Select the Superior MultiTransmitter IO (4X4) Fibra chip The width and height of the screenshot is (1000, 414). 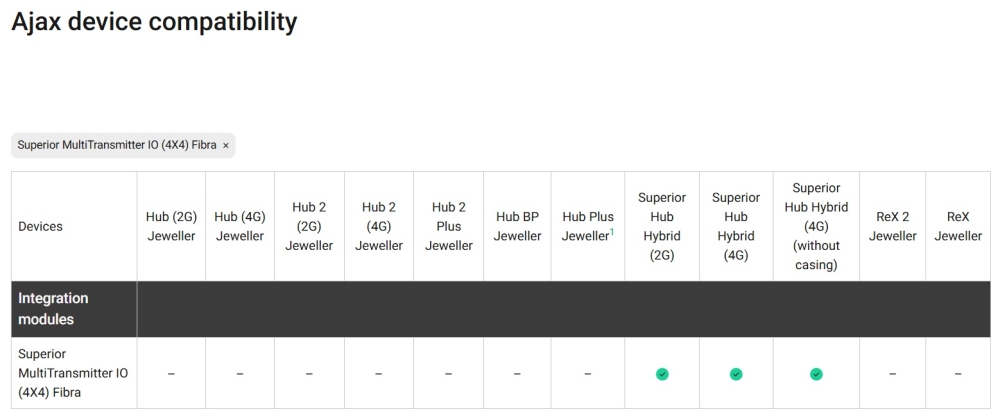pyautogui.click(x=117, y=145)
